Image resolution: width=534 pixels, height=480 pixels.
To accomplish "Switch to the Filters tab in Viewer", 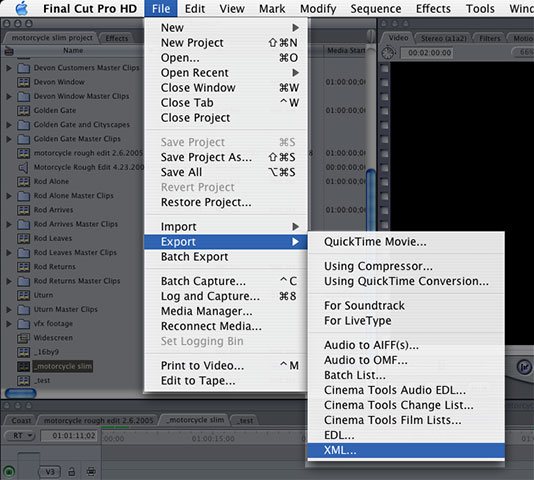I will pos(490,38).
